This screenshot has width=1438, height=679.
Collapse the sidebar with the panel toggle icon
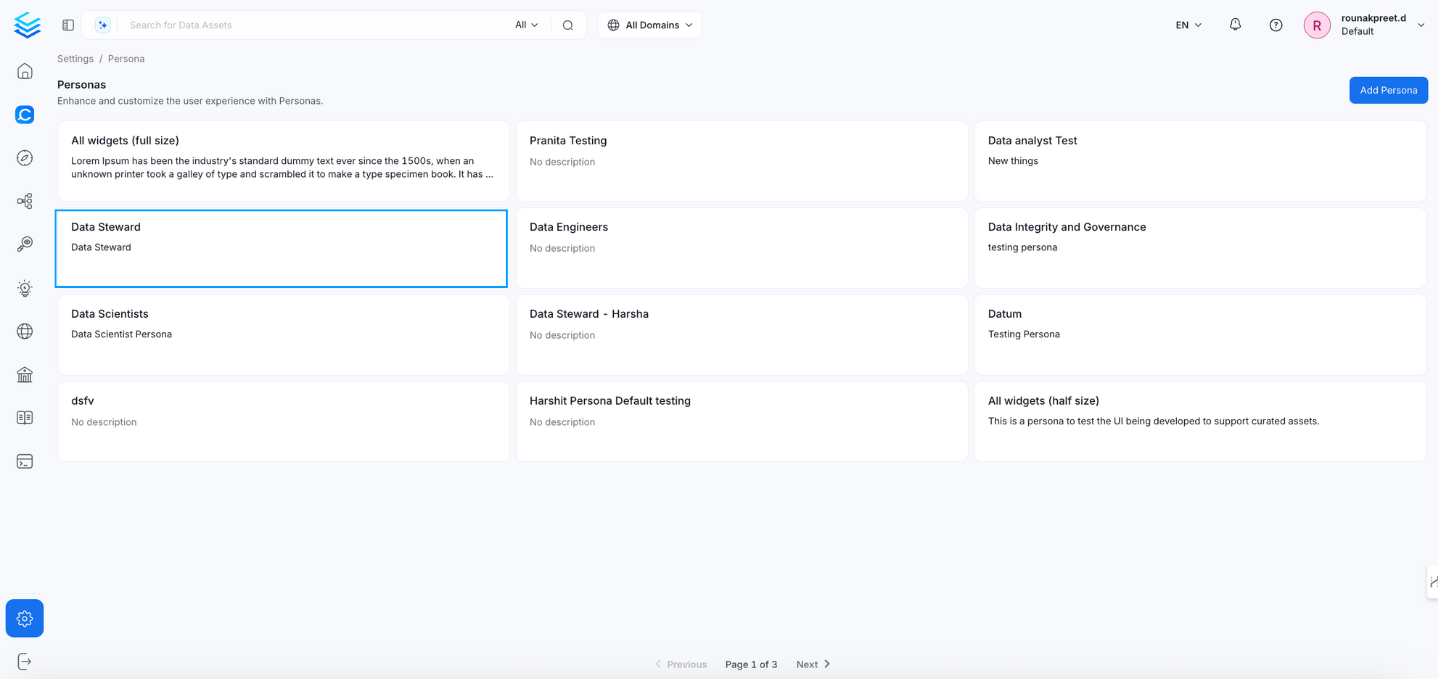tap(68, 25)
